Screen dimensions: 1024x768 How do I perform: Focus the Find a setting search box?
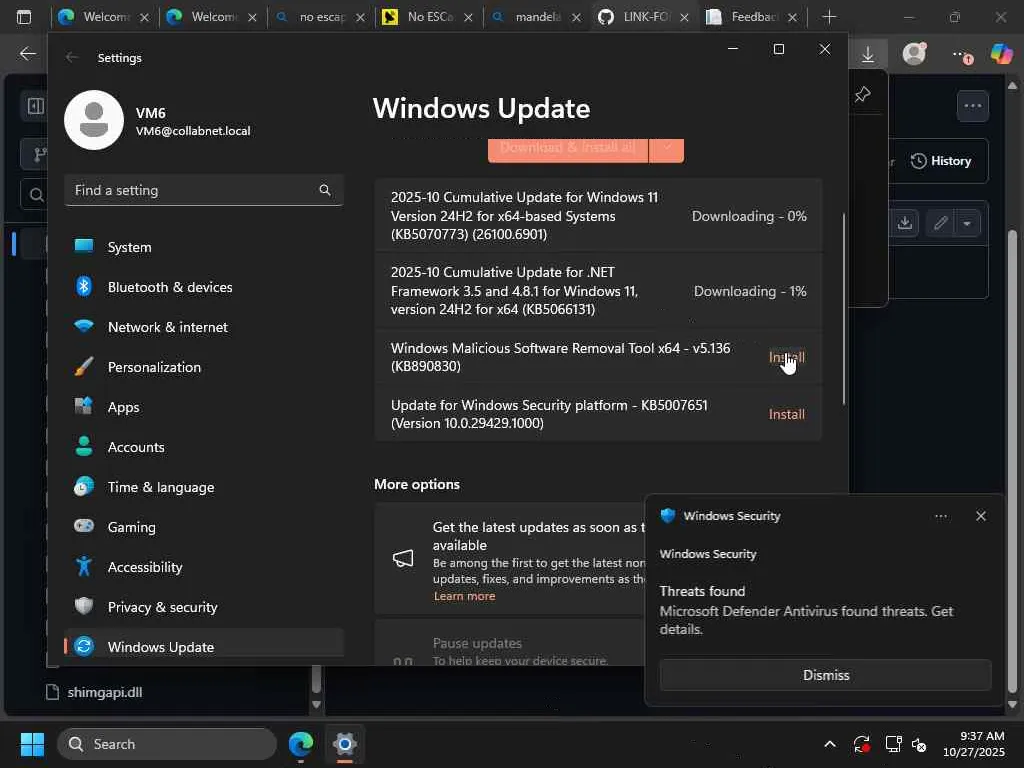pos(204,190)
